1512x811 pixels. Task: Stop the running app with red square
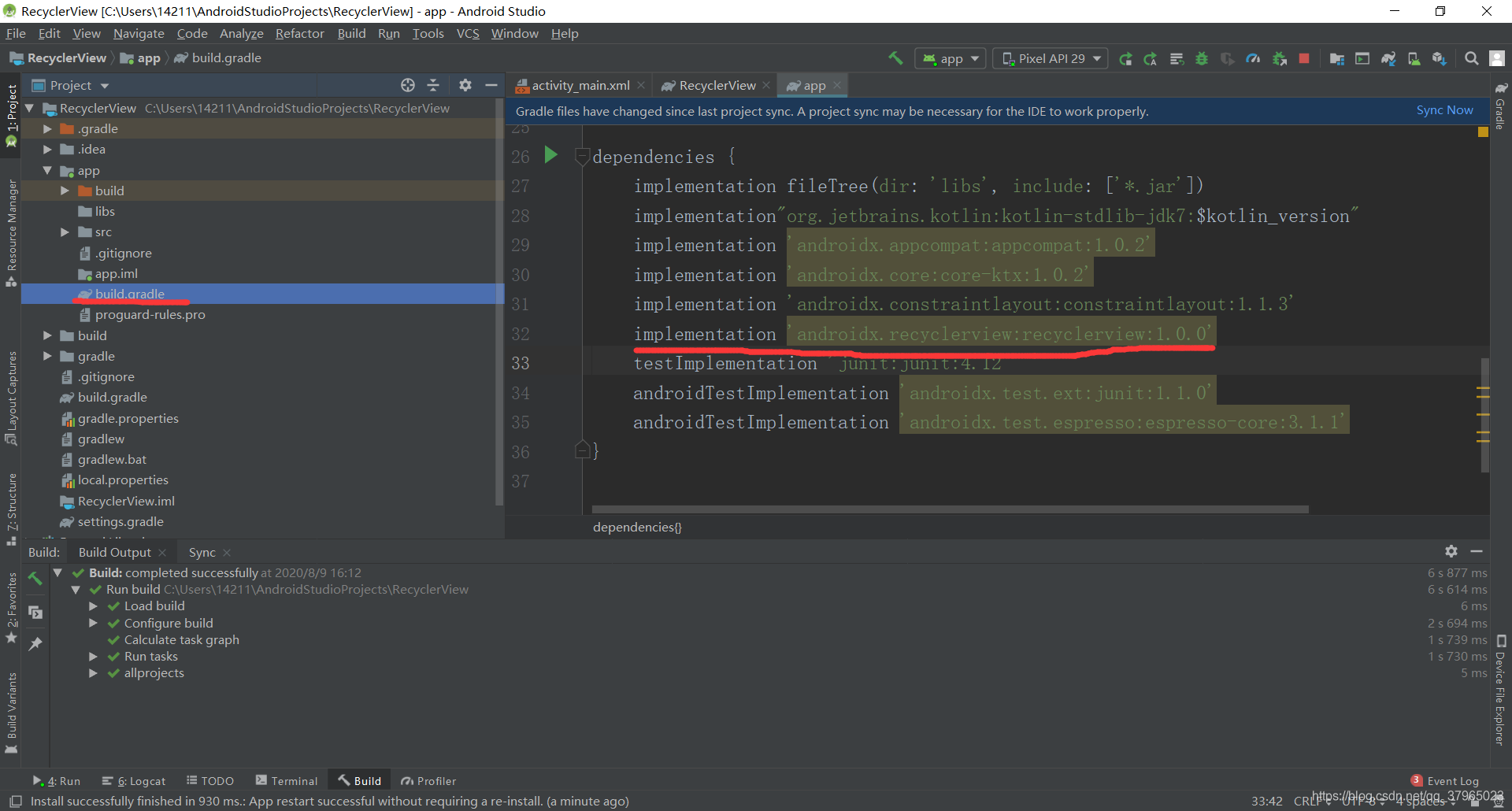coord(1304,59)
